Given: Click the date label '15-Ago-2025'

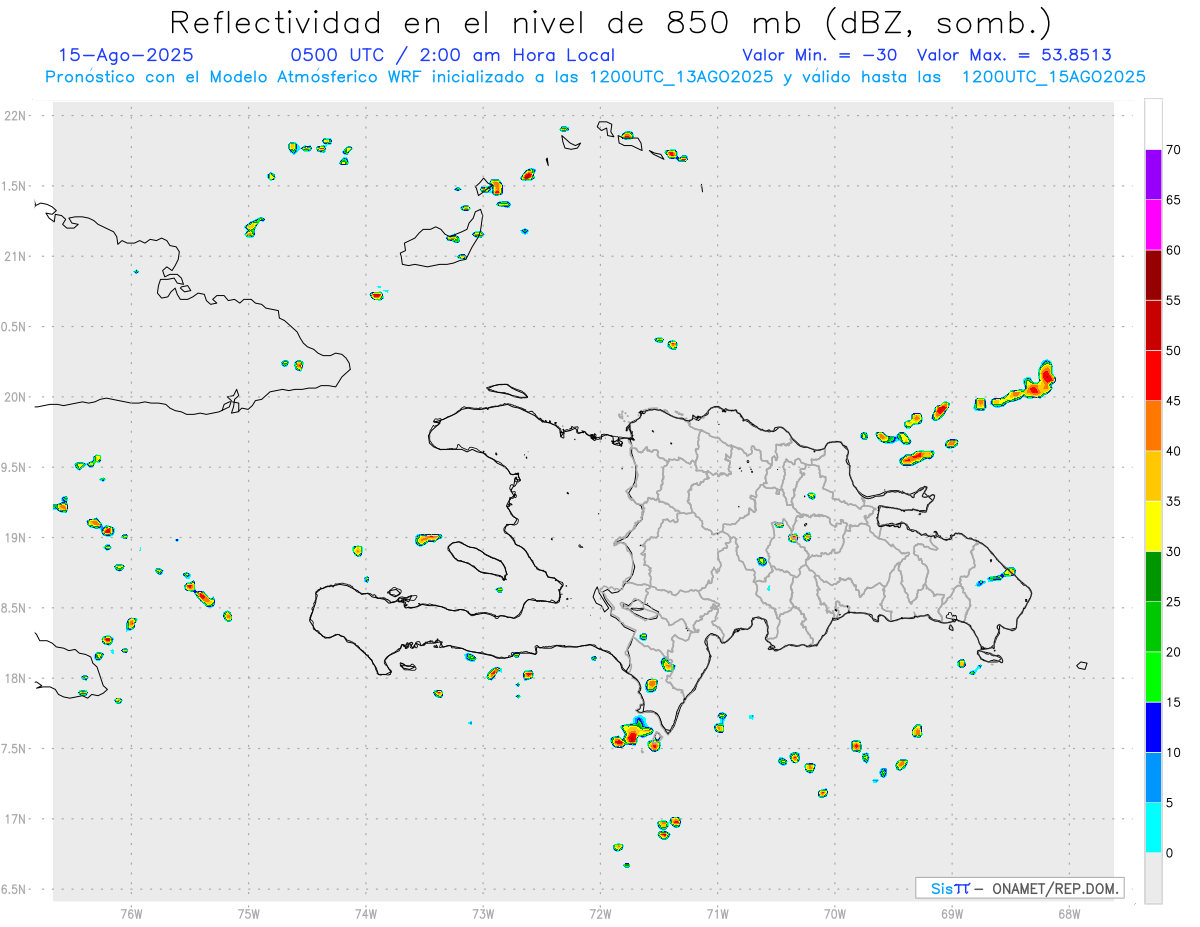Looking at the screenshot, I should (126, 56).
